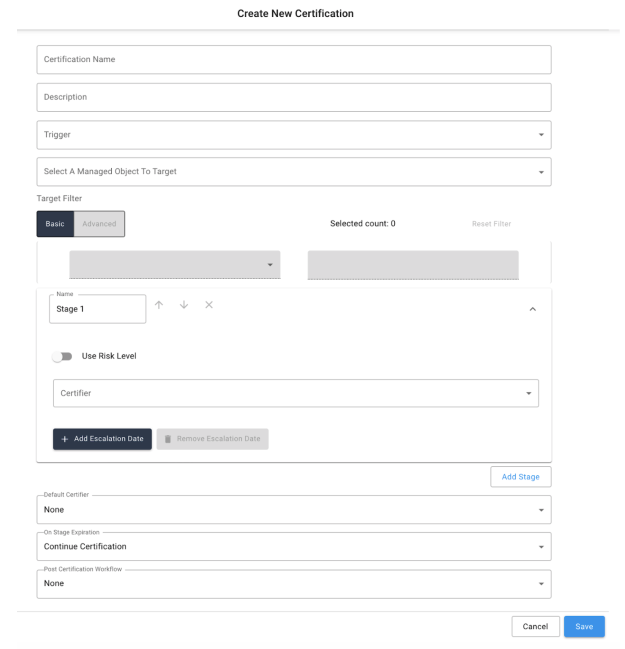Move Stage 1 down with arrow icon
Viewport: 625px width, 649px height.
pos(184,305)
